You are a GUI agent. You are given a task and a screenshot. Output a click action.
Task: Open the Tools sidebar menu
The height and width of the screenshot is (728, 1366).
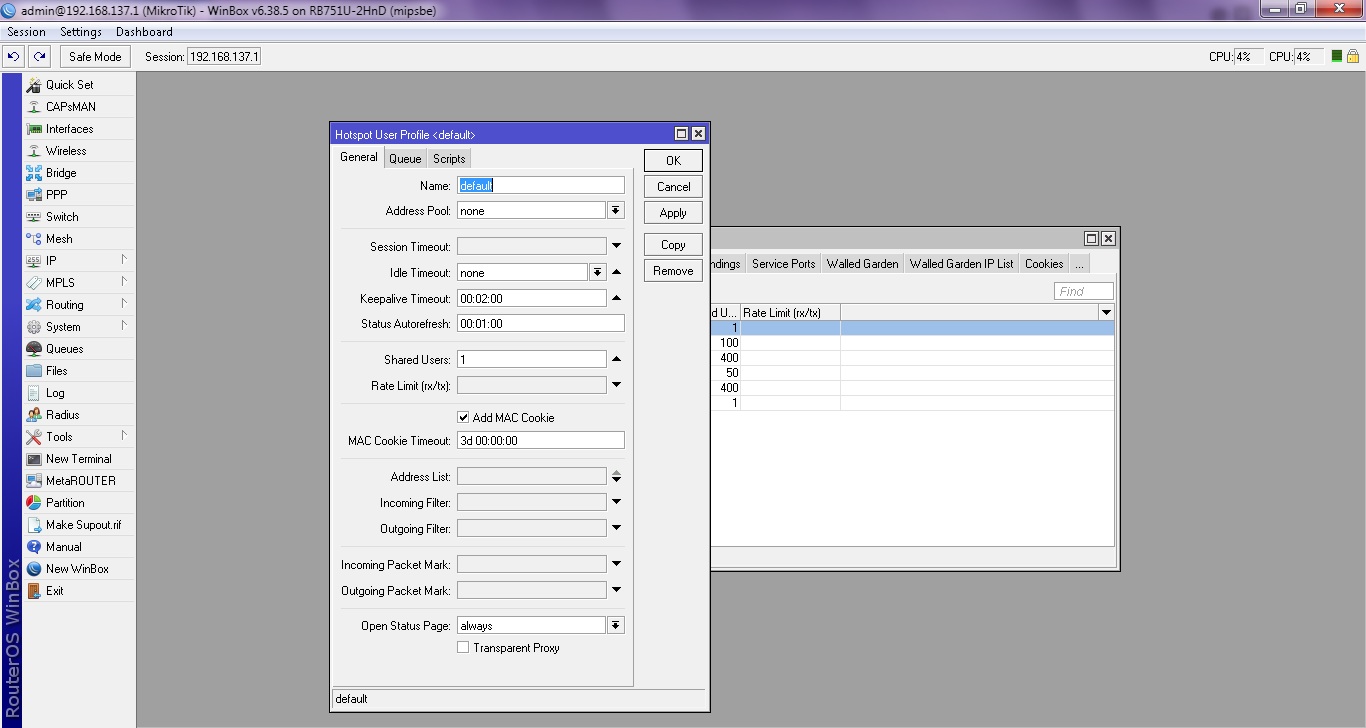click(78, 437)
